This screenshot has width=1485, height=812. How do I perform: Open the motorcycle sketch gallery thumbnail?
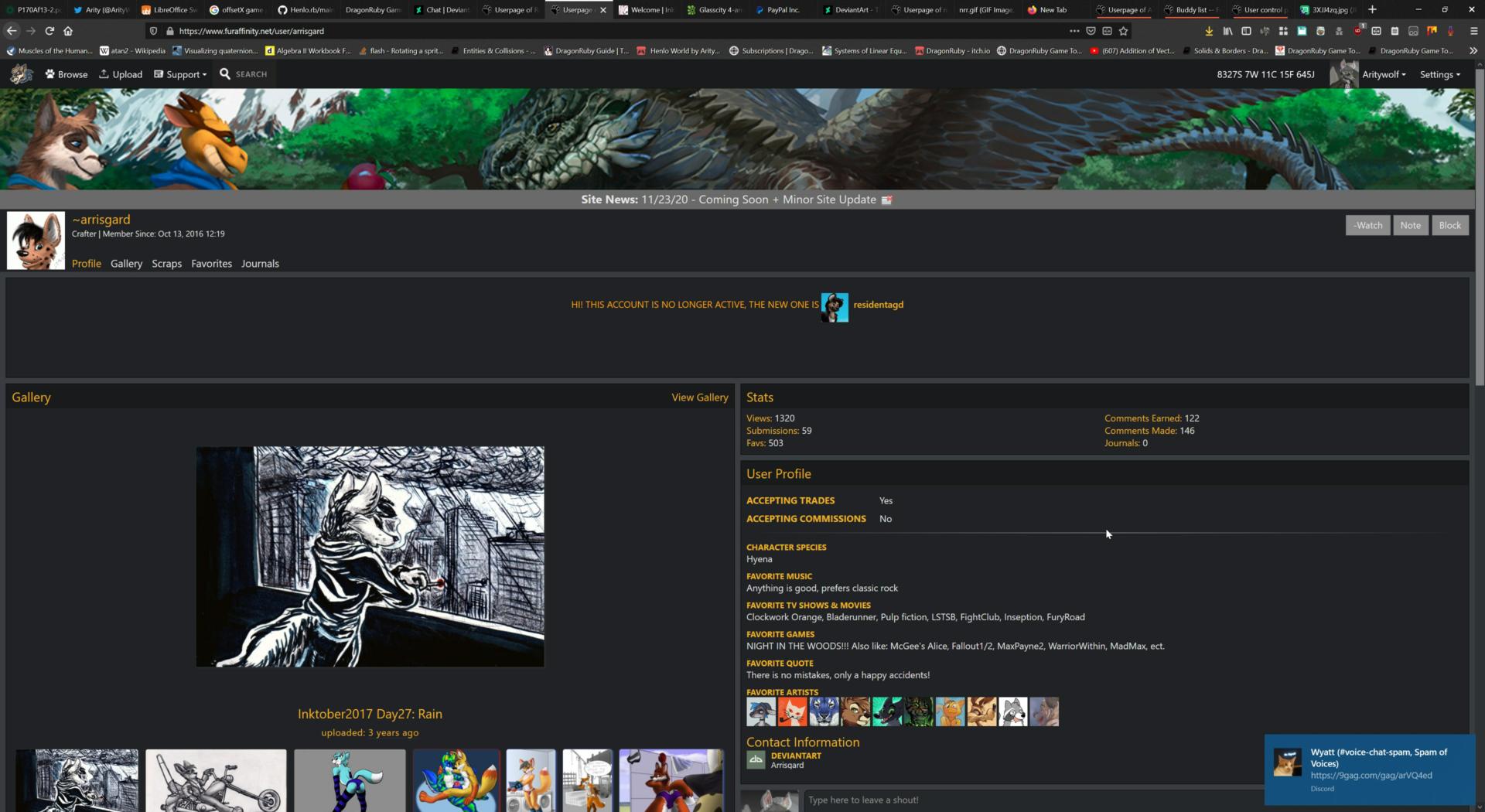tap(216, 780)
